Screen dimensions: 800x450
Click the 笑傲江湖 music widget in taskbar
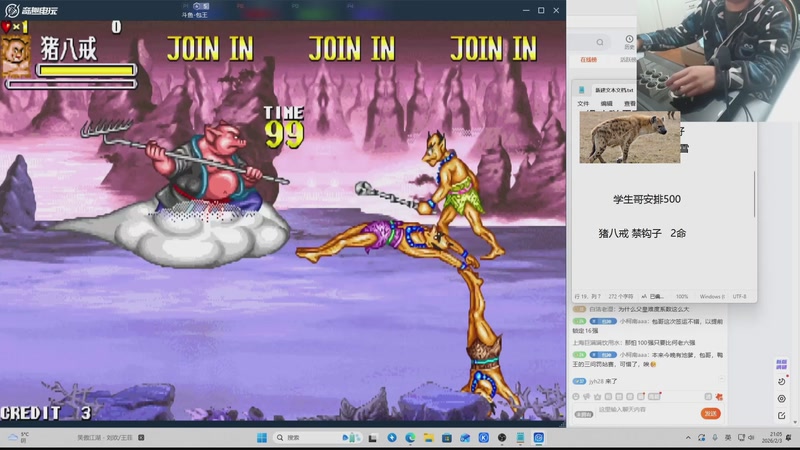110,438
